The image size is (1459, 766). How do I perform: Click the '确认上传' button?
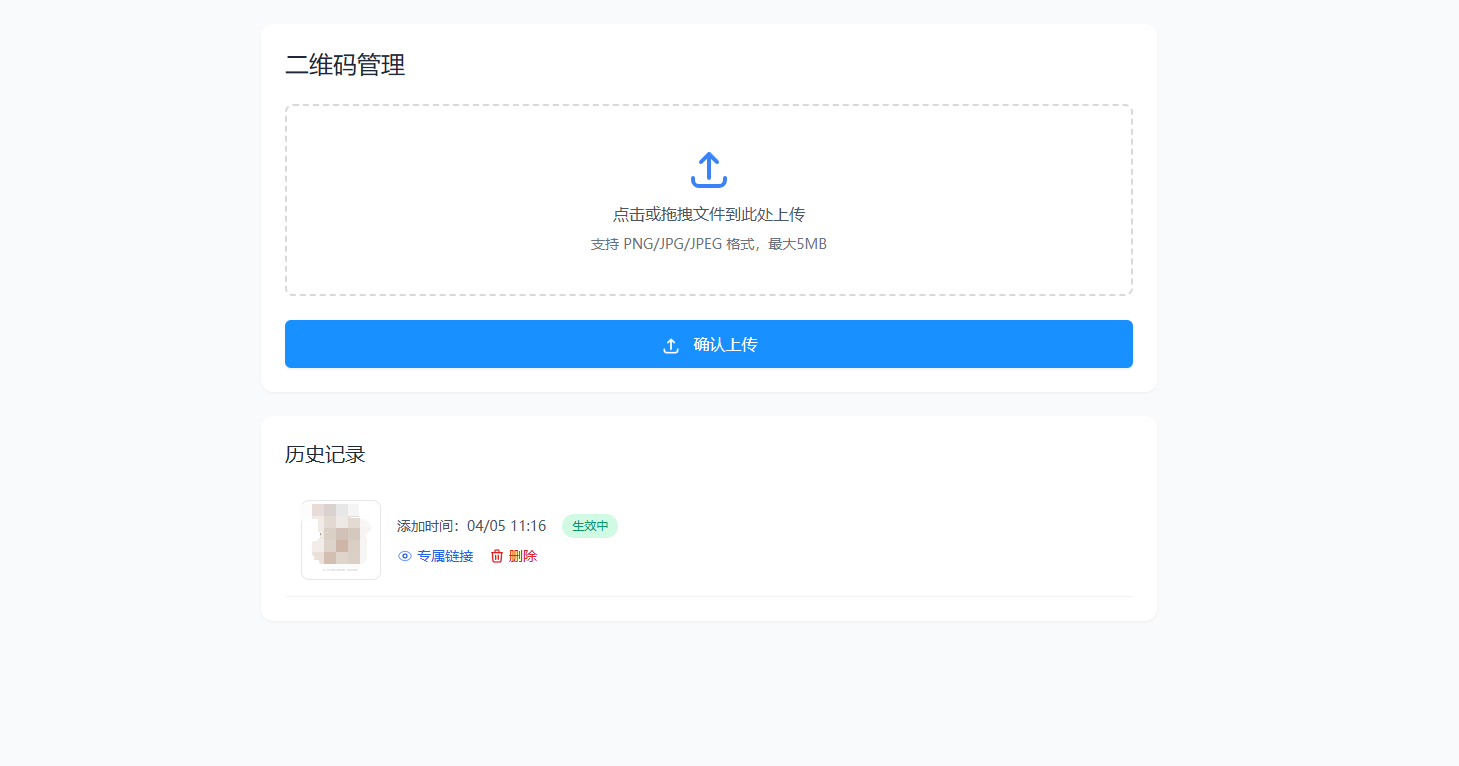(x=709, y=344)
